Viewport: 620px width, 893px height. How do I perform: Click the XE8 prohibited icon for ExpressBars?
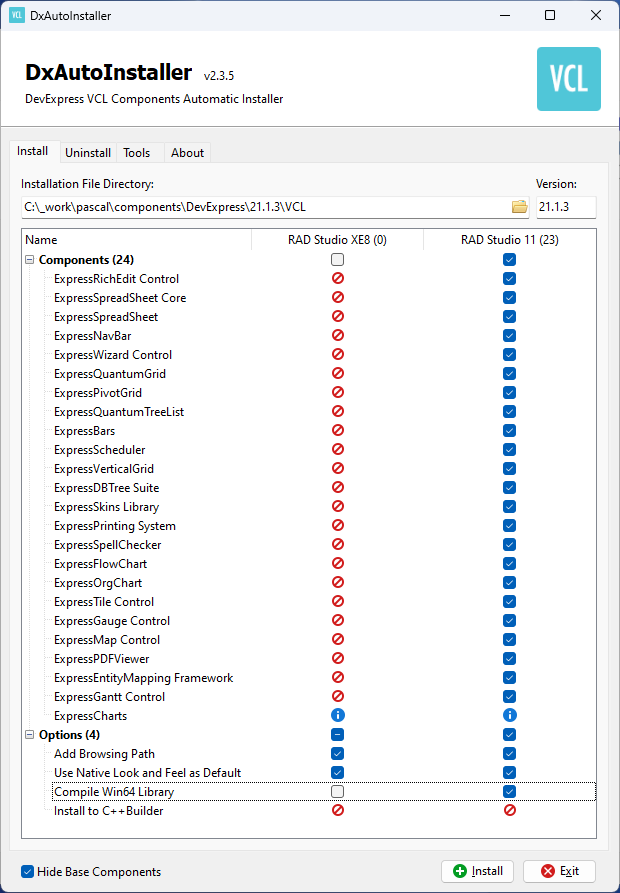coord(338,431)
